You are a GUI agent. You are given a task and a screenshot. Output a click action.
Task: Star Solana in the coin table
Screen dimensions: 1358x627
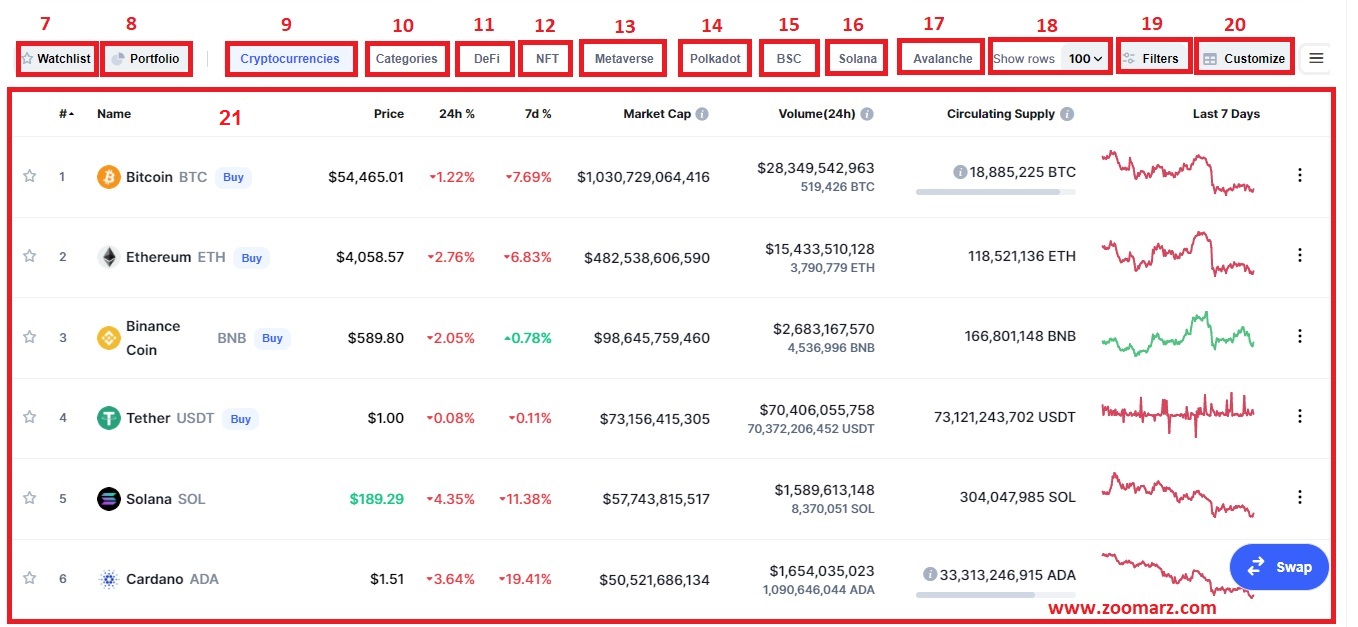click(x=29, y=498)
